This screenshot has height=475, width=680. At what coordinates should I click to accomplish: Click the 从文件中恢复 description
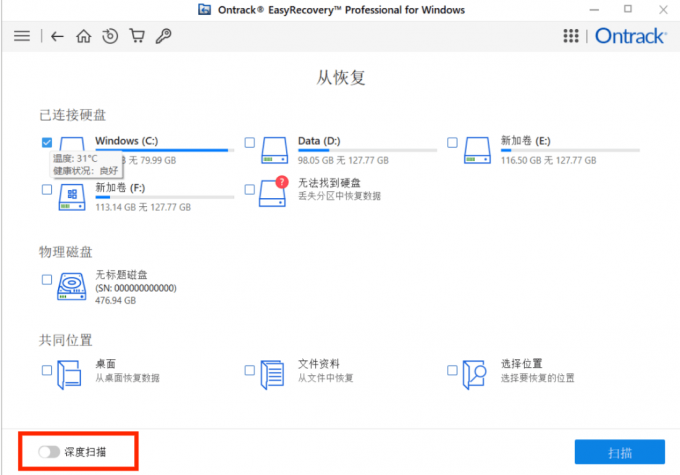[x=326, y=378]
